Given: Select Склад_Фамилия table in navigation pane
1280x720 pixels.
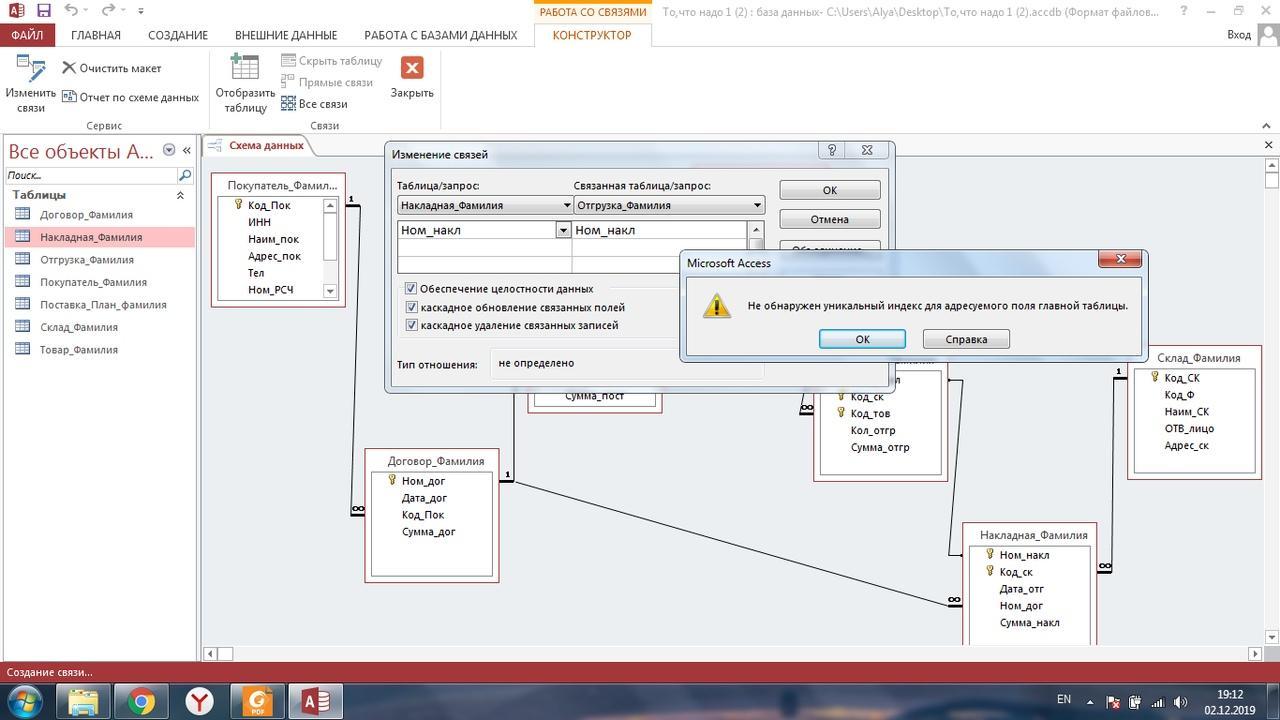Looking at the screenshot, I should (x=79, y=327).
